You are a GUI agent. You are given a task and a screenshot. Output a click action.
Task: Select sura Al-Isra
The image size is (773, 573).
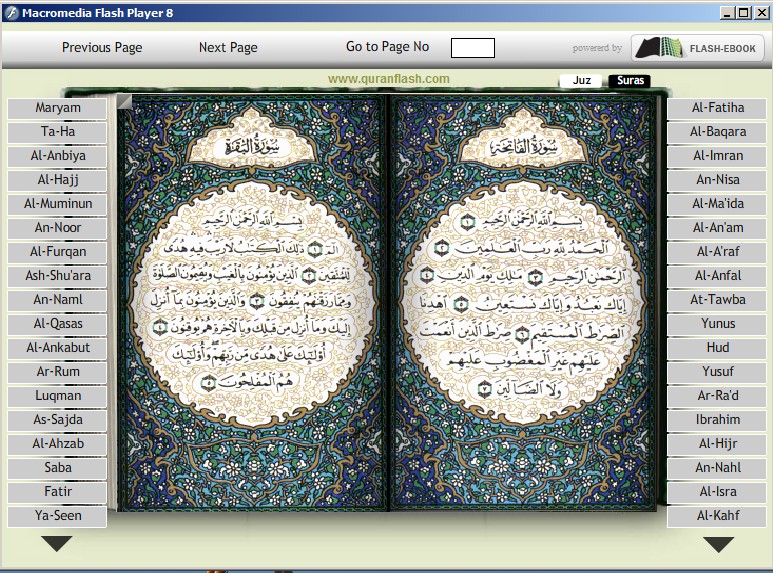(717, 492)
